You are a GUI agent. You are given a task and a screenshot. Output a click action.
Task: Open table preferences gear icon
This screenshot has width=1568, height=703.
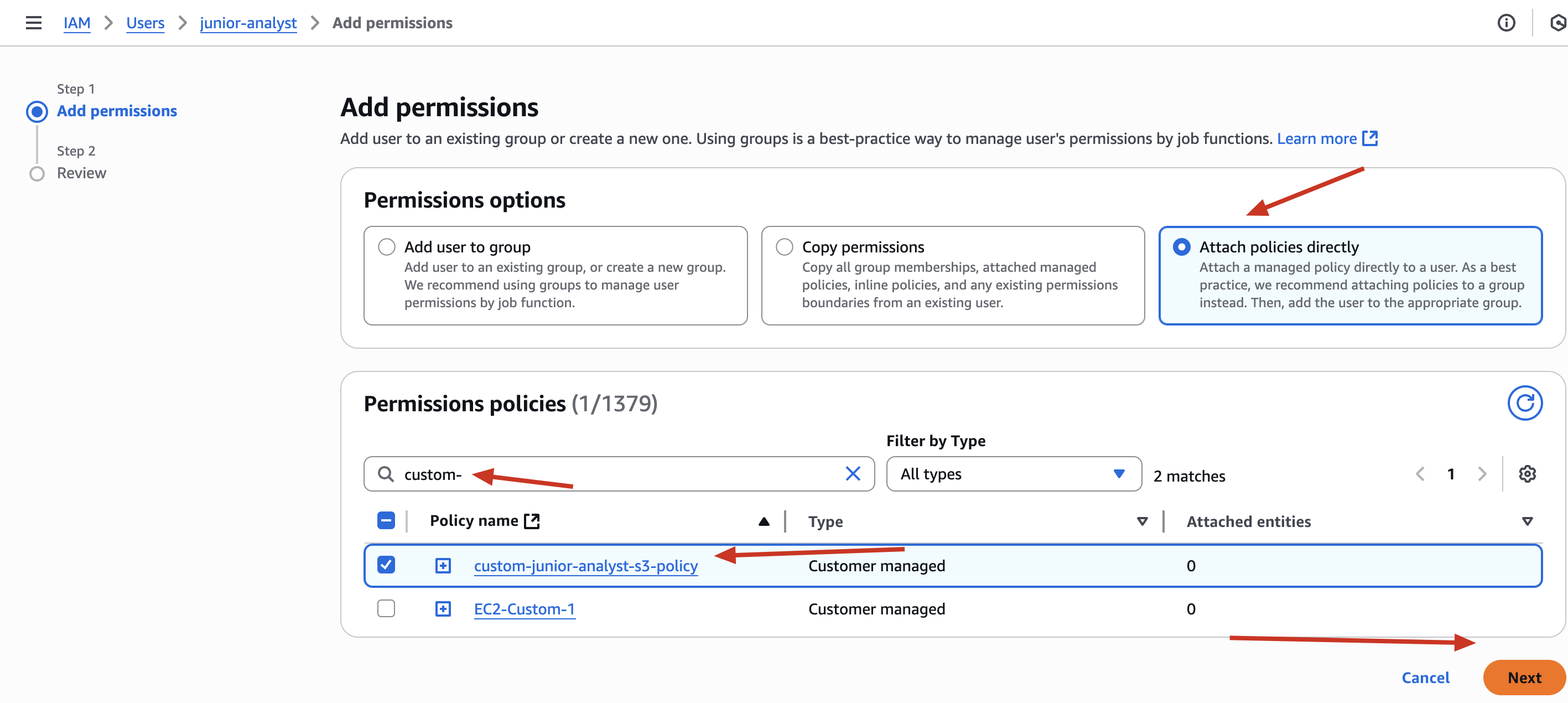point(1527,473)
